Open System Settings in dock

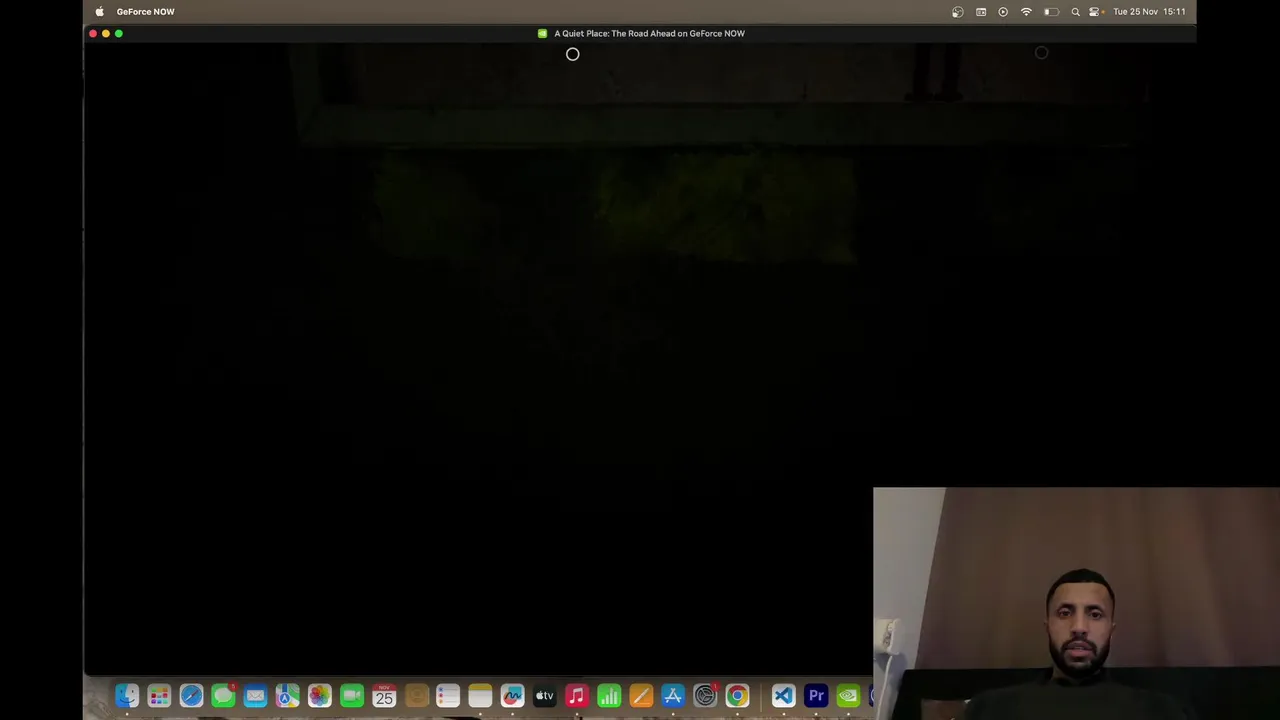[705, 696]
